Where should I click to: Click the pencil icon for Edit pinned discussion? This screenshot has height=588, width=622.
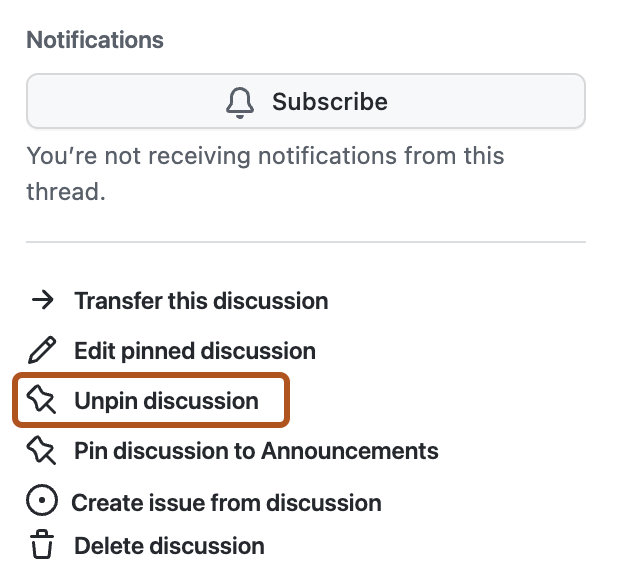pos(41,351)
